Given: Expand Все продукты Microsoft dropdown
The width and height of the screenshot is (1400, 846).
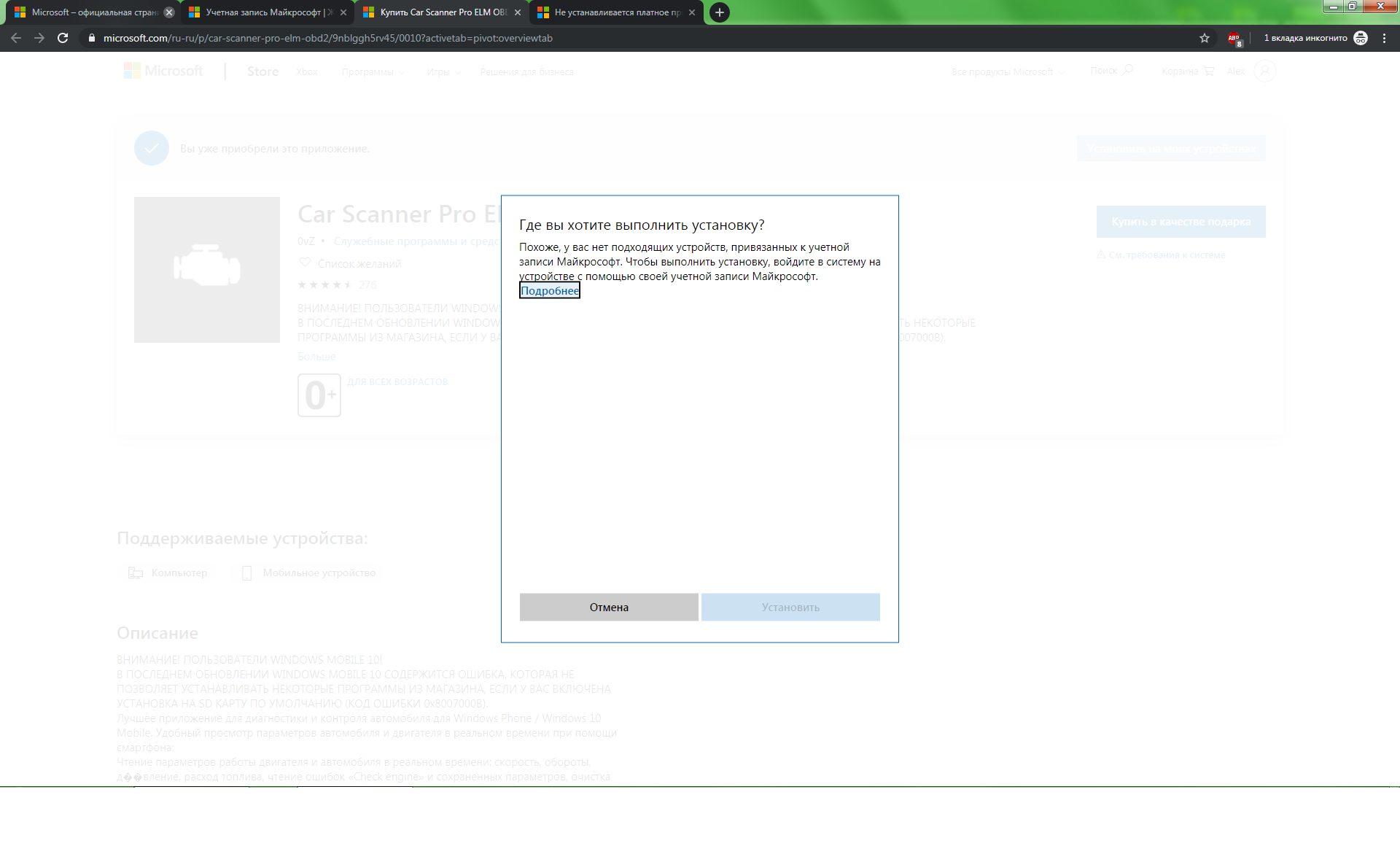Looking at the screenshot, I should [1008, 71].
